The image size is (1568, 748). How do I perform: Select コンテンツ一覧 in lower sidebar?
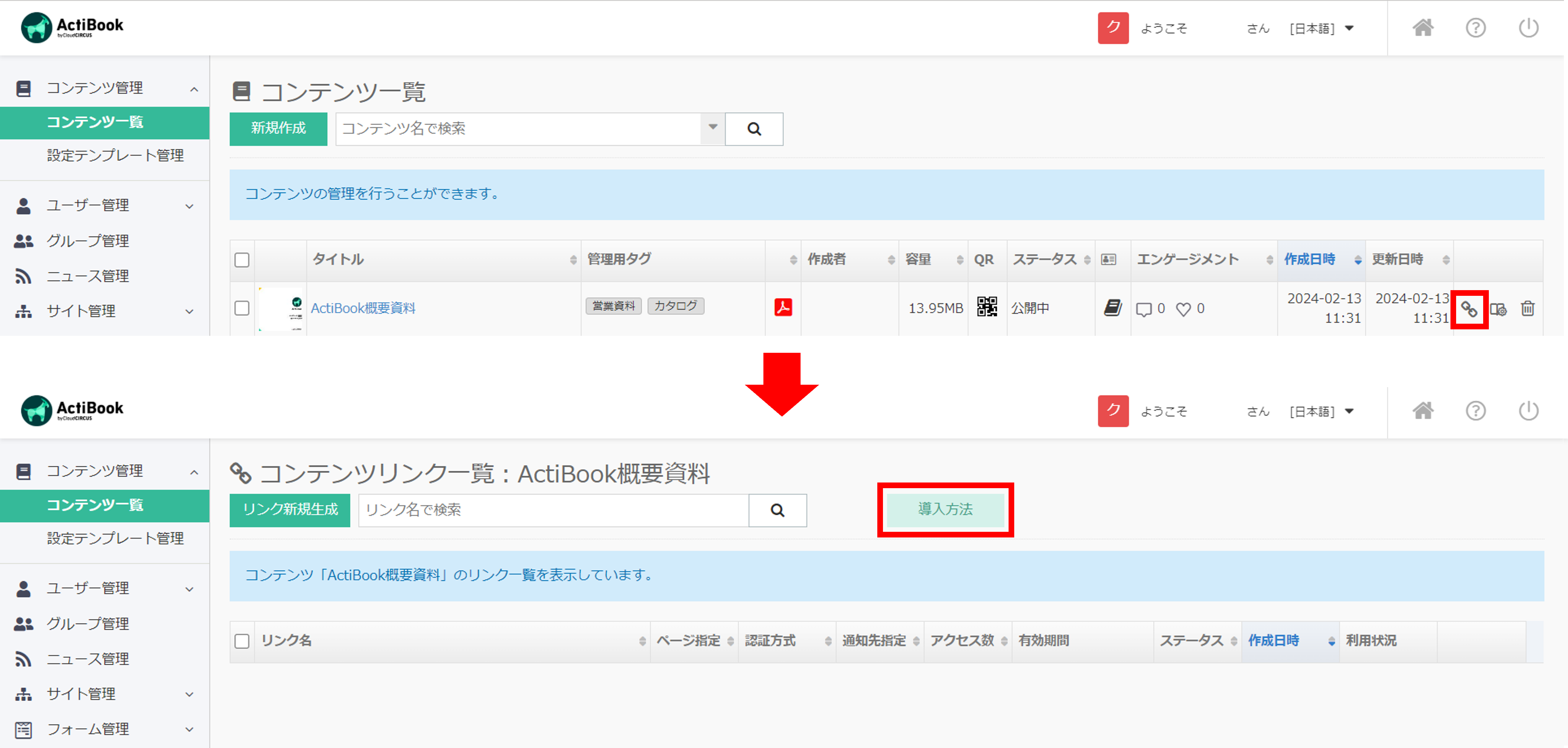tap(105, 506)
